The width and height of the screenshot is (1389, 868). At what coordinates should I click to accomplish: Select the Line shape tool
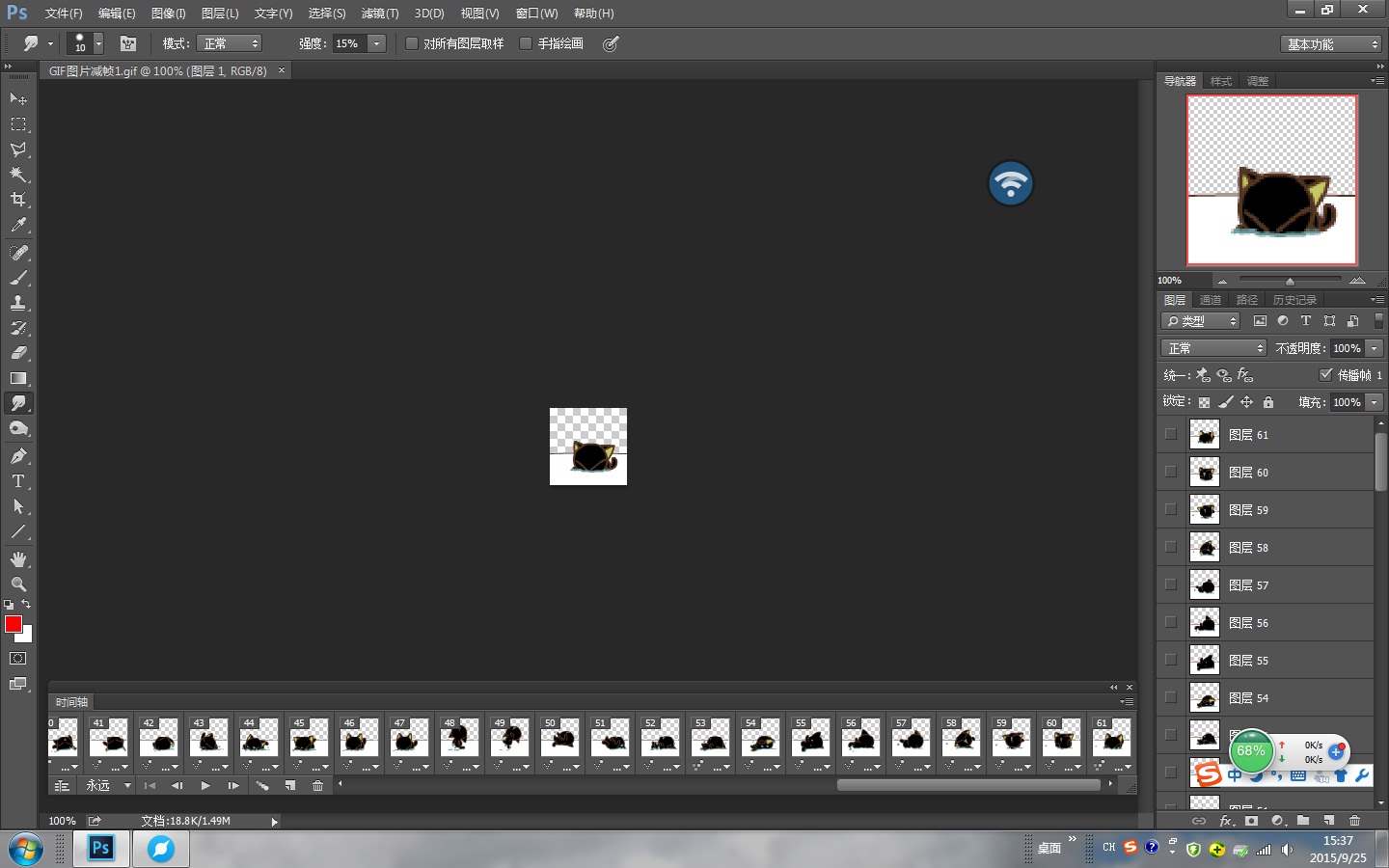pyautogui.click(x=18, y=531)
